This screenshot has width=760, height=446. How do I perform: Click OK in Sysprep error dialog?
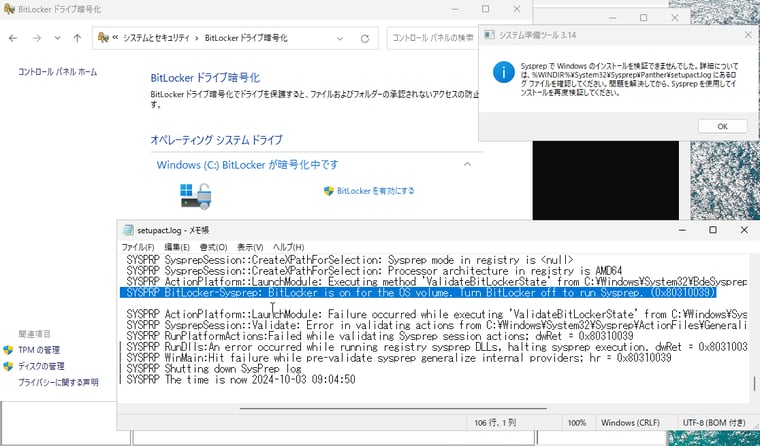click(x=722, y=126)
